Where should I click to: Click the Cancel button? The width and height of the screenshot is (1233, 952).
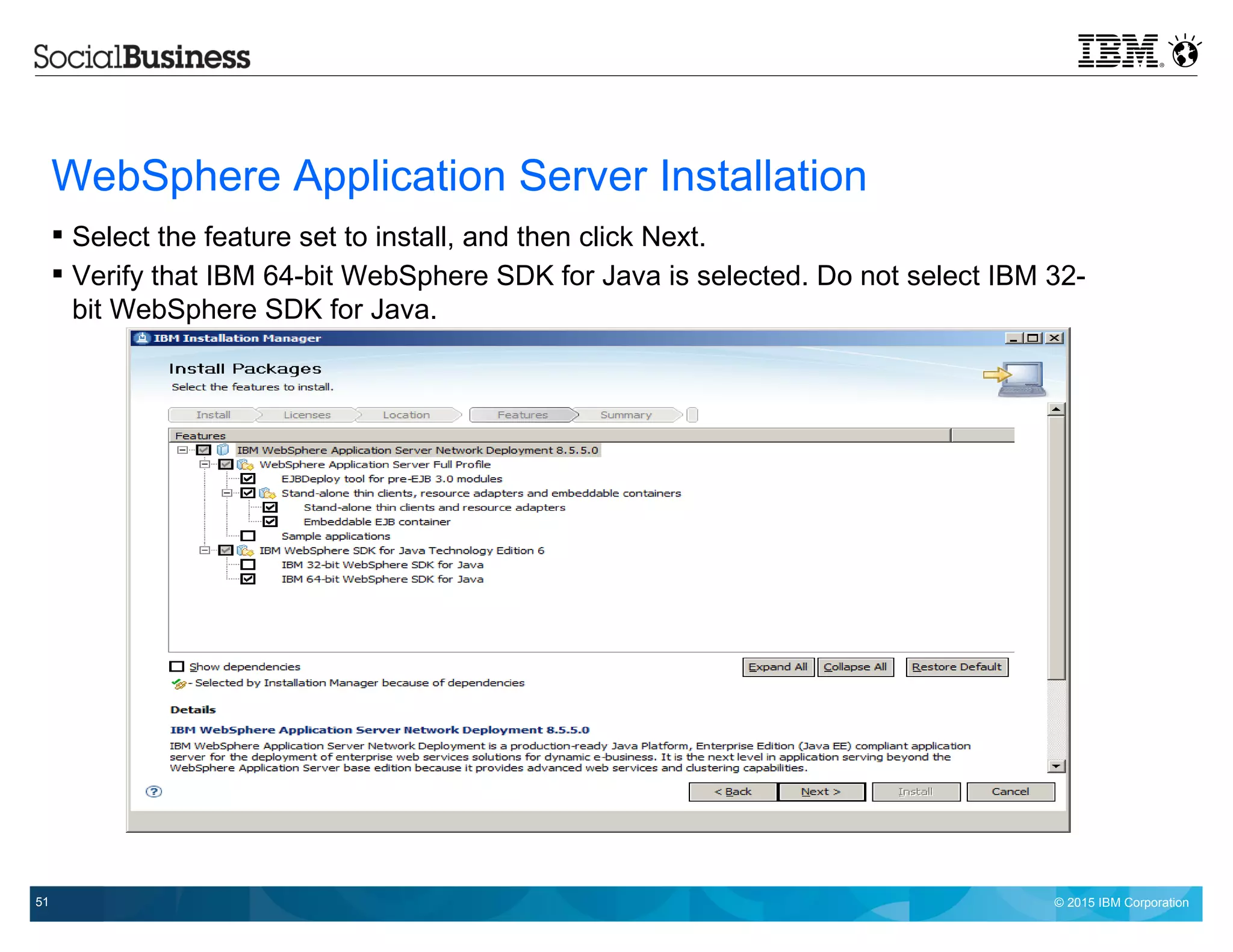click(x=1010, y=792)
